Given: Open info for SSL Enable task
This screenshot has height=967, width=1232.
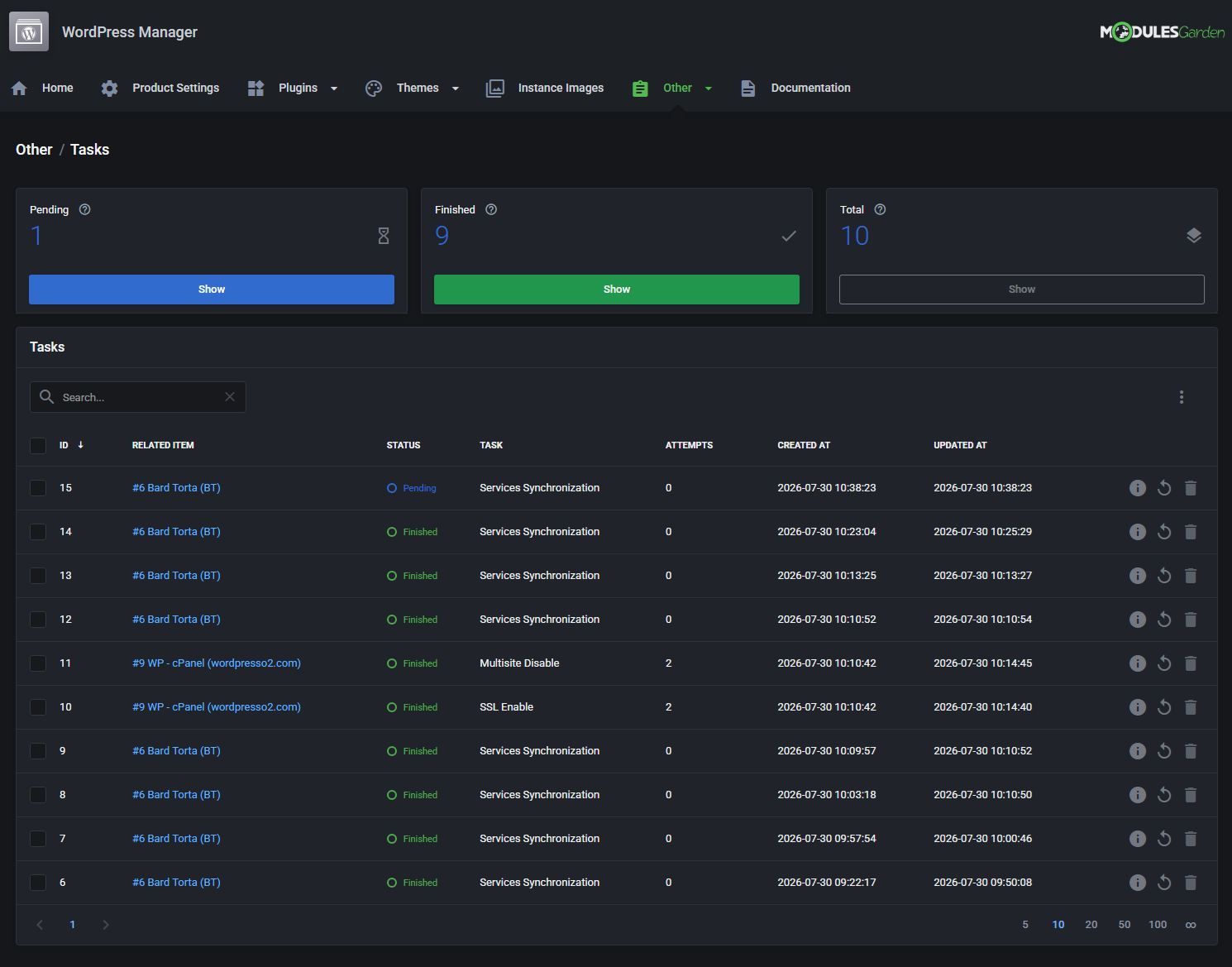Looking at the screenshot, I should (x=1138, y=707).
